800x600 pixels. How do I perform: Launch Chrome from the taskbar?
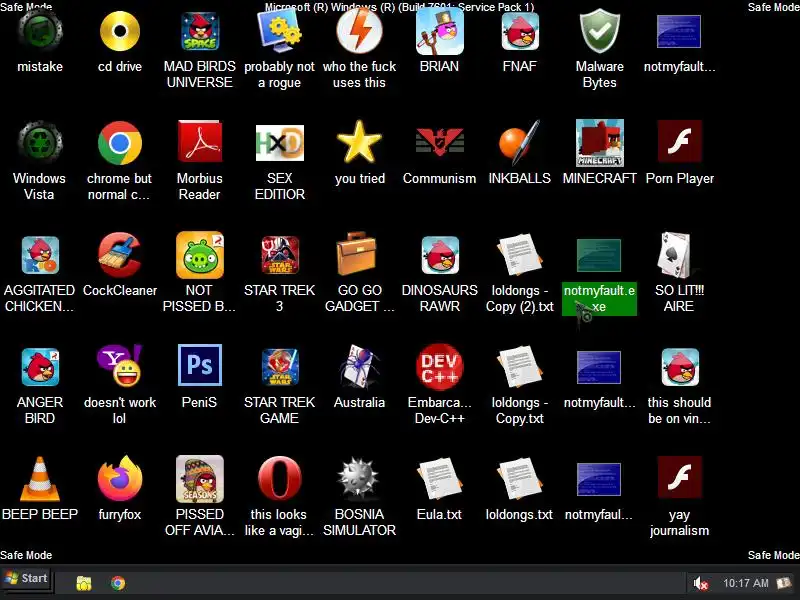[x=118, y=583]
